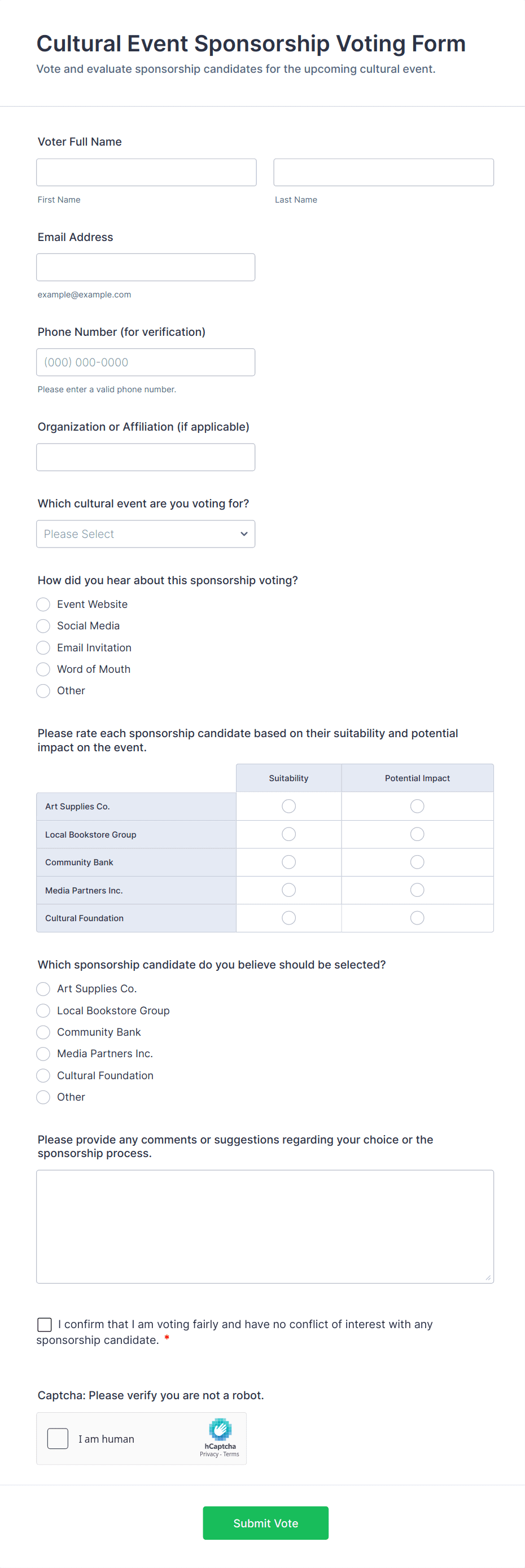The height and width of the screenshot is (1568, 525).
Task: Select Word of Mouth radio option
Action: [x=43, y=669]
